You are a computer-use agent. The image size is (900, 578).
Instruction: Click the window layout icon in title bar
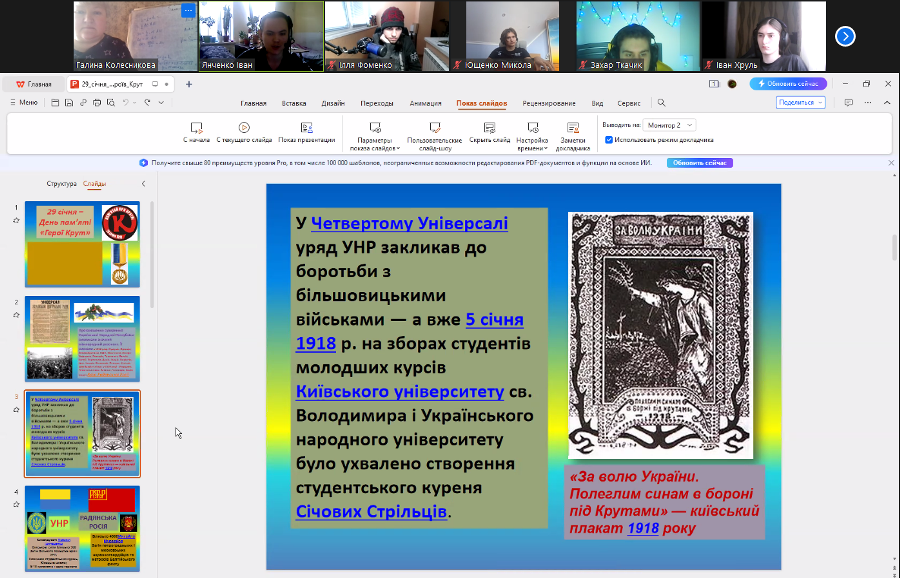point(713,84)
